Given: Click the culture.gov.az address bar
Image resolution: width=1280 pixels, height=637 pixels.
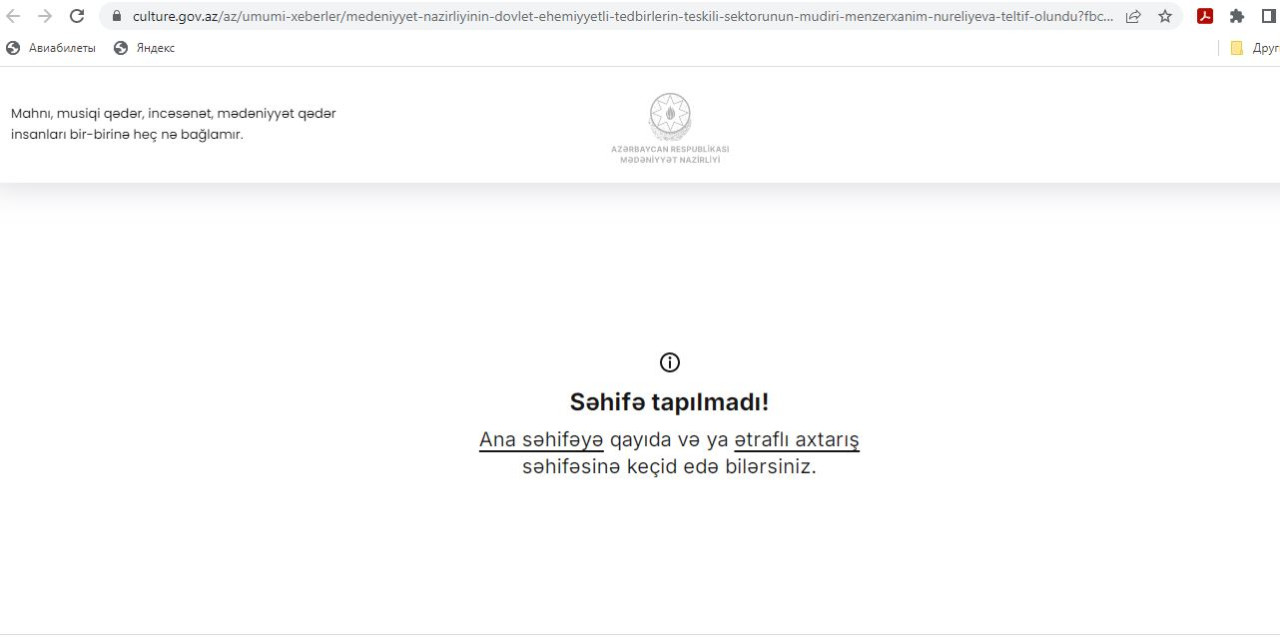Looking at the screenshot, I should point(620,17).
